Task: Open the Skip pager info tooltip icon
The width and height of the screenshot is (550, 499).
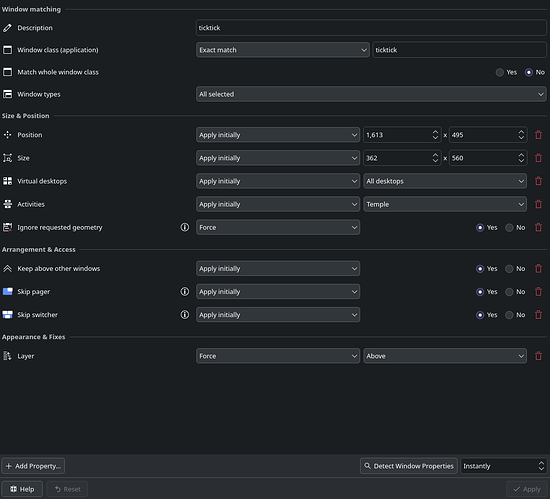Action: click(x=185, y=291)
